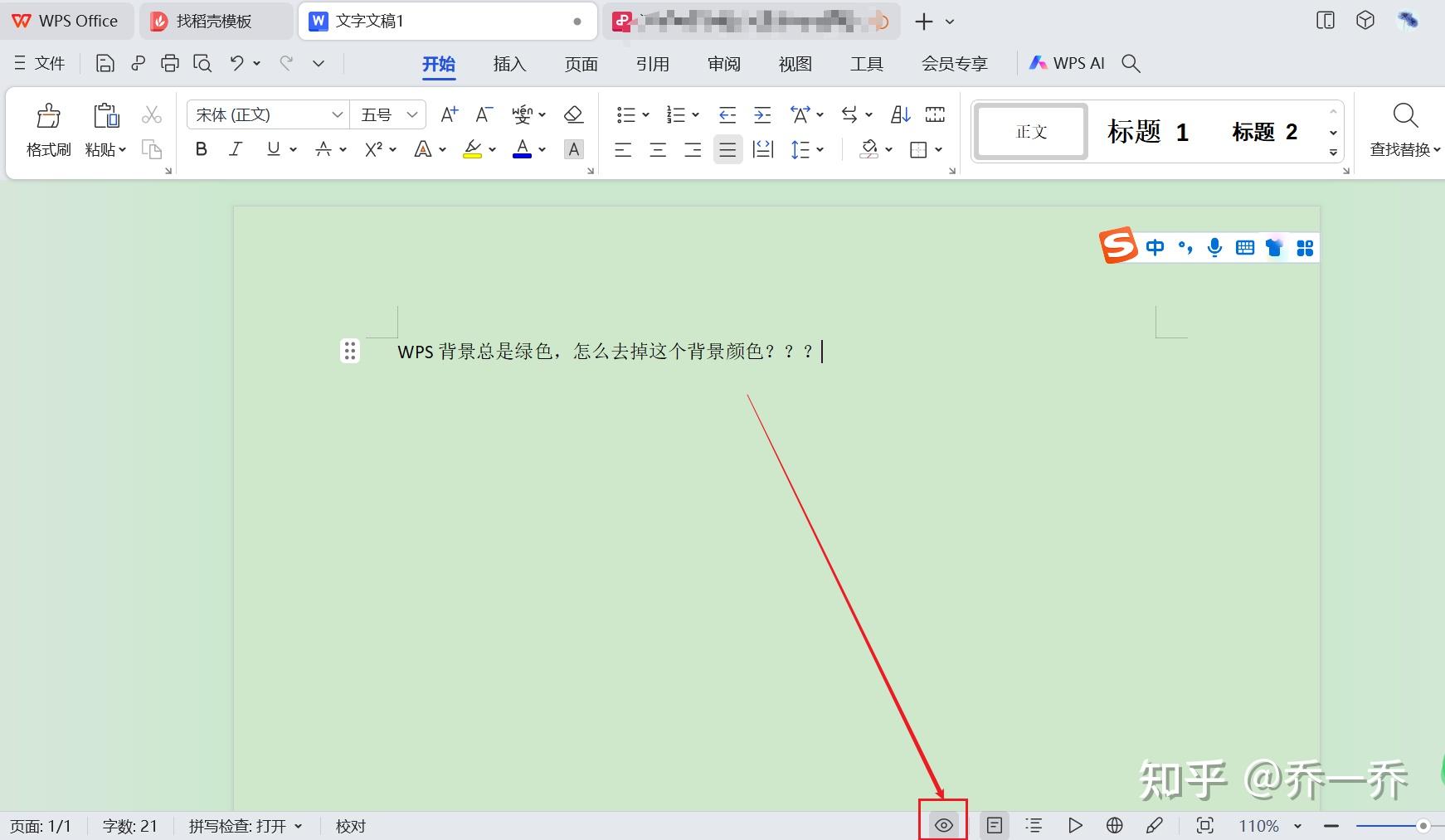Increase font size with A+ icon
The height and width of the screenshot is (840, 1445).
point(449,114)
